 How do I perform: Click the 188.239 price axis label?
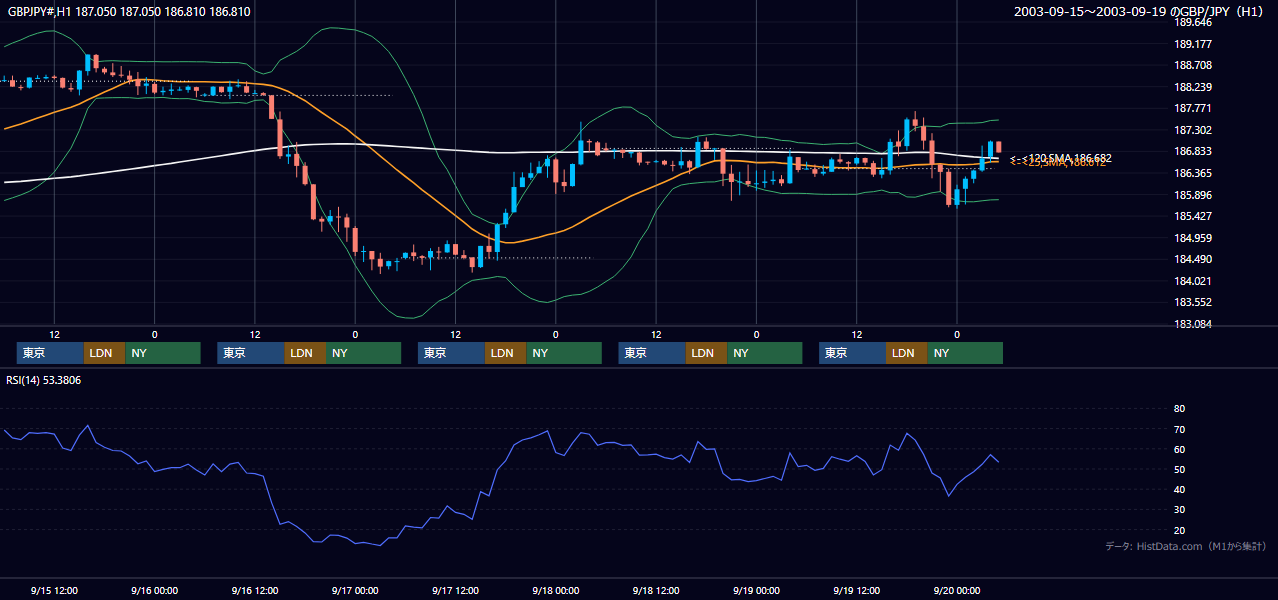click(x=1193, y=87)
